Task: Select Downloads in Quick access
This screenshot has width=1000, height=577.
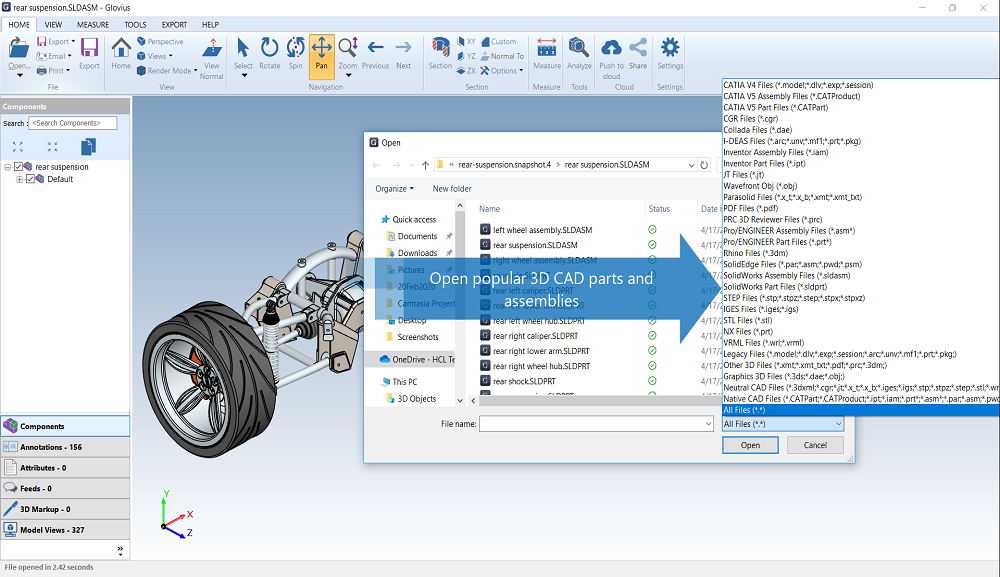Action: [417, 253]
